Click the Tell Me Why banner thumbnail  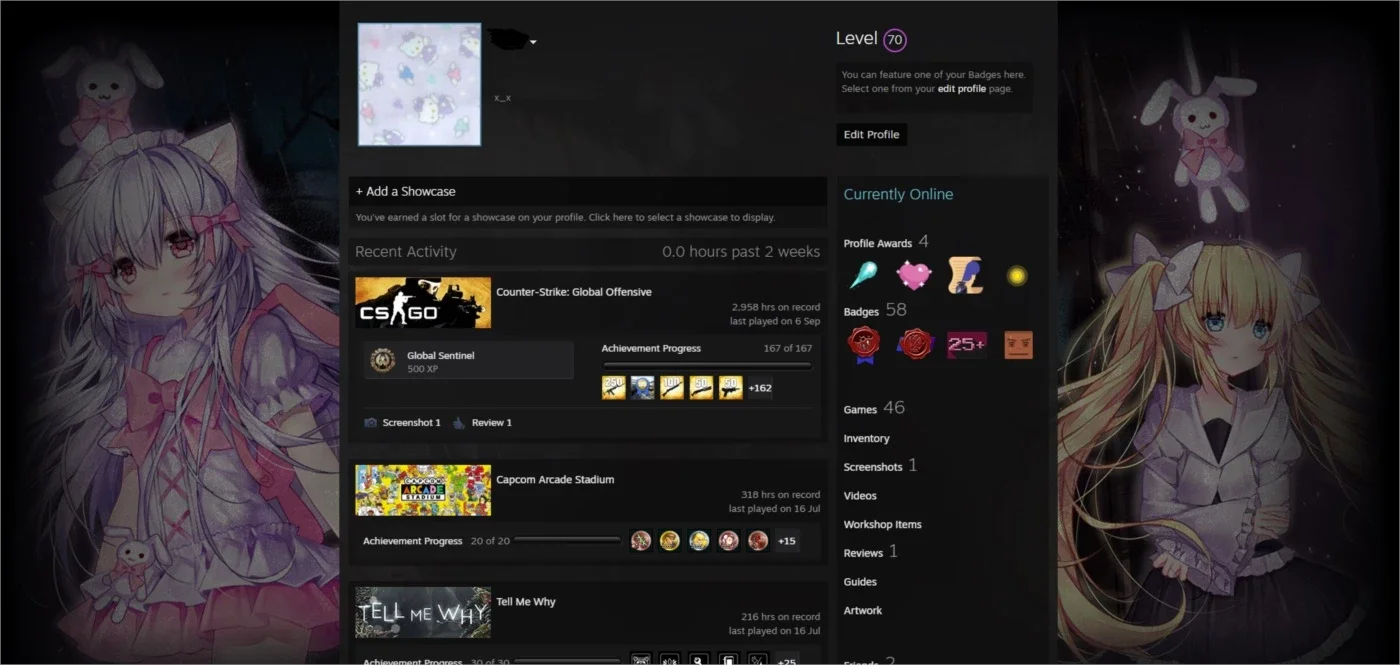(423, 612)
